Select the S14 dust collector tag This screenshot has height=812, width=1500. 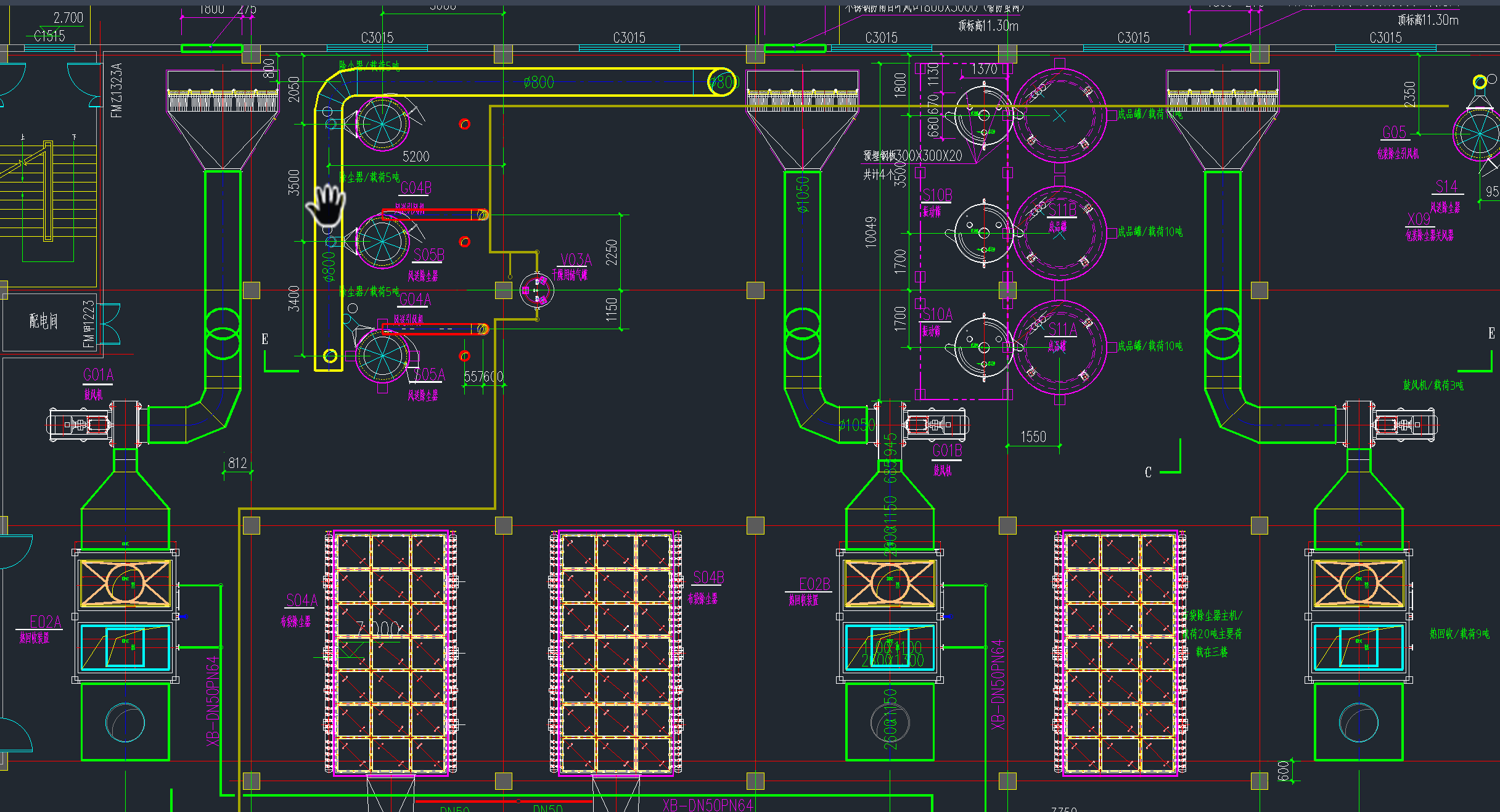coord(1446,186)
